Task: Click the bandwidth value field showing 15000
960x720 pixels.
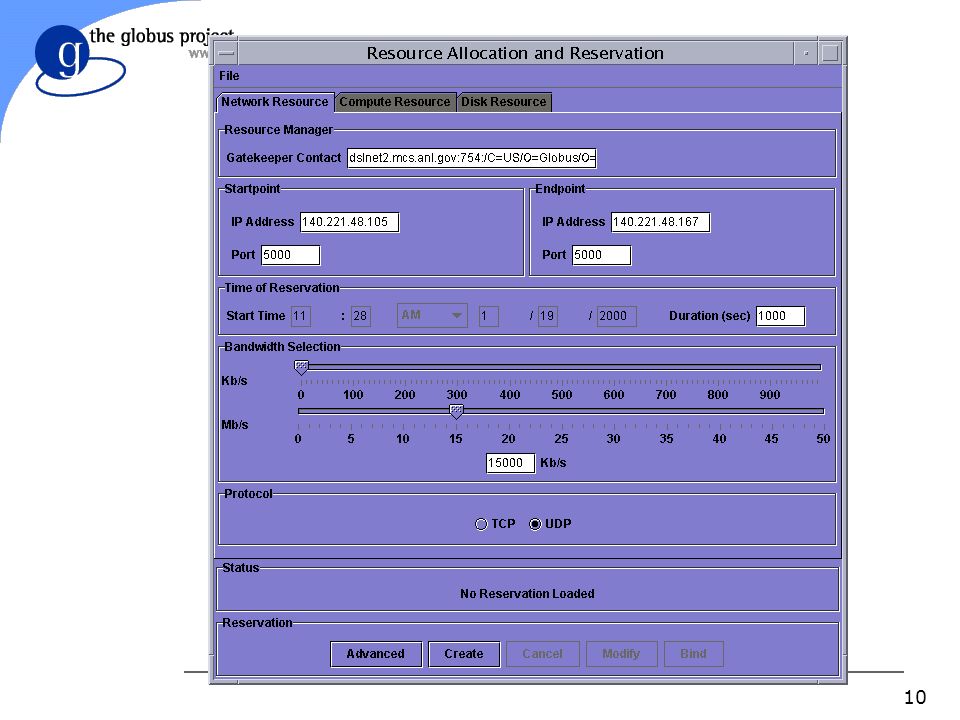Action: (x=511, y=463)
